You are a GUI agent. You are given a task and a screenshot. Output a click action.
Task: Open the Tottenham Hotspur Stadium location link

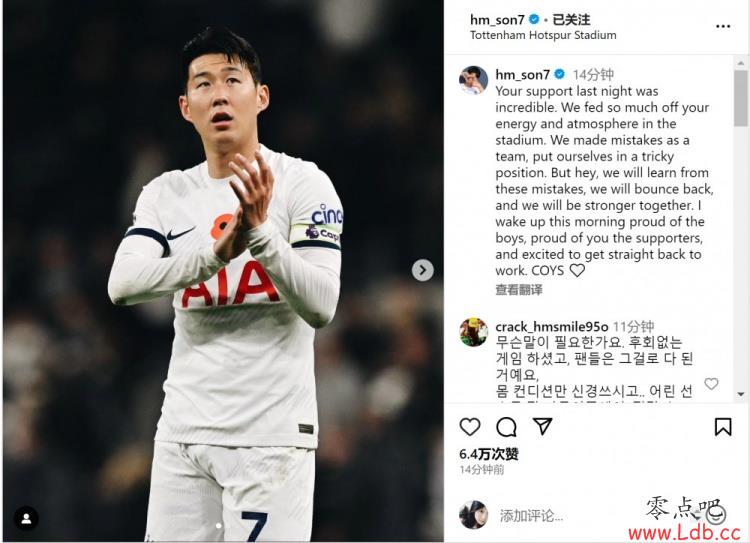[x=543, y=35]
